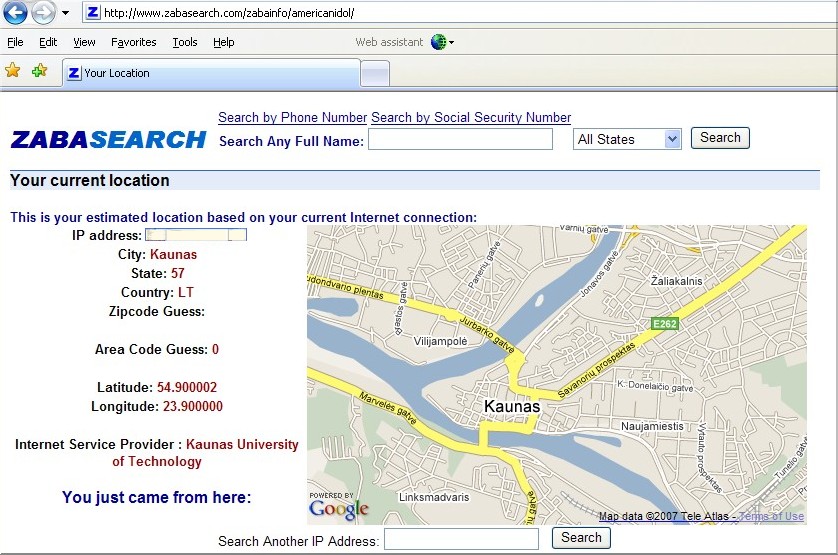Click Kaunas University of Technology text

point(205,453)
